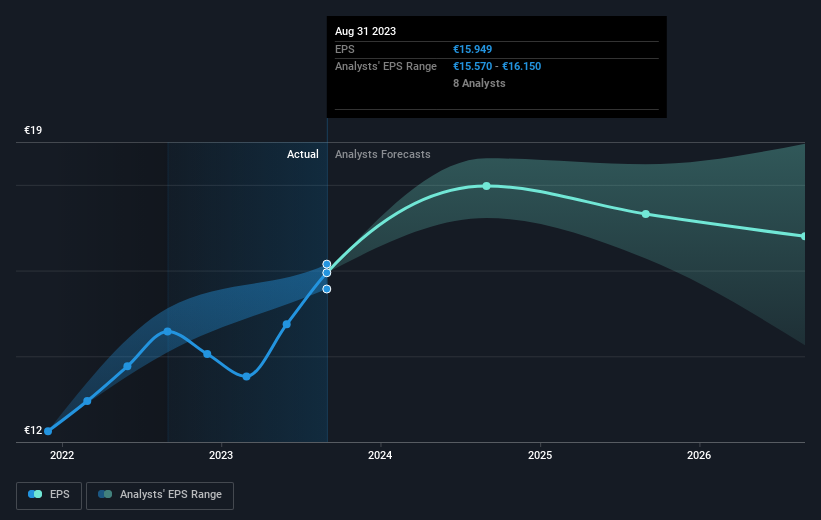Image resolution: width=821 pixels, height=520 pixels.
Task: Select the forecast point in late 2025
Action: [x=646, y=214]
